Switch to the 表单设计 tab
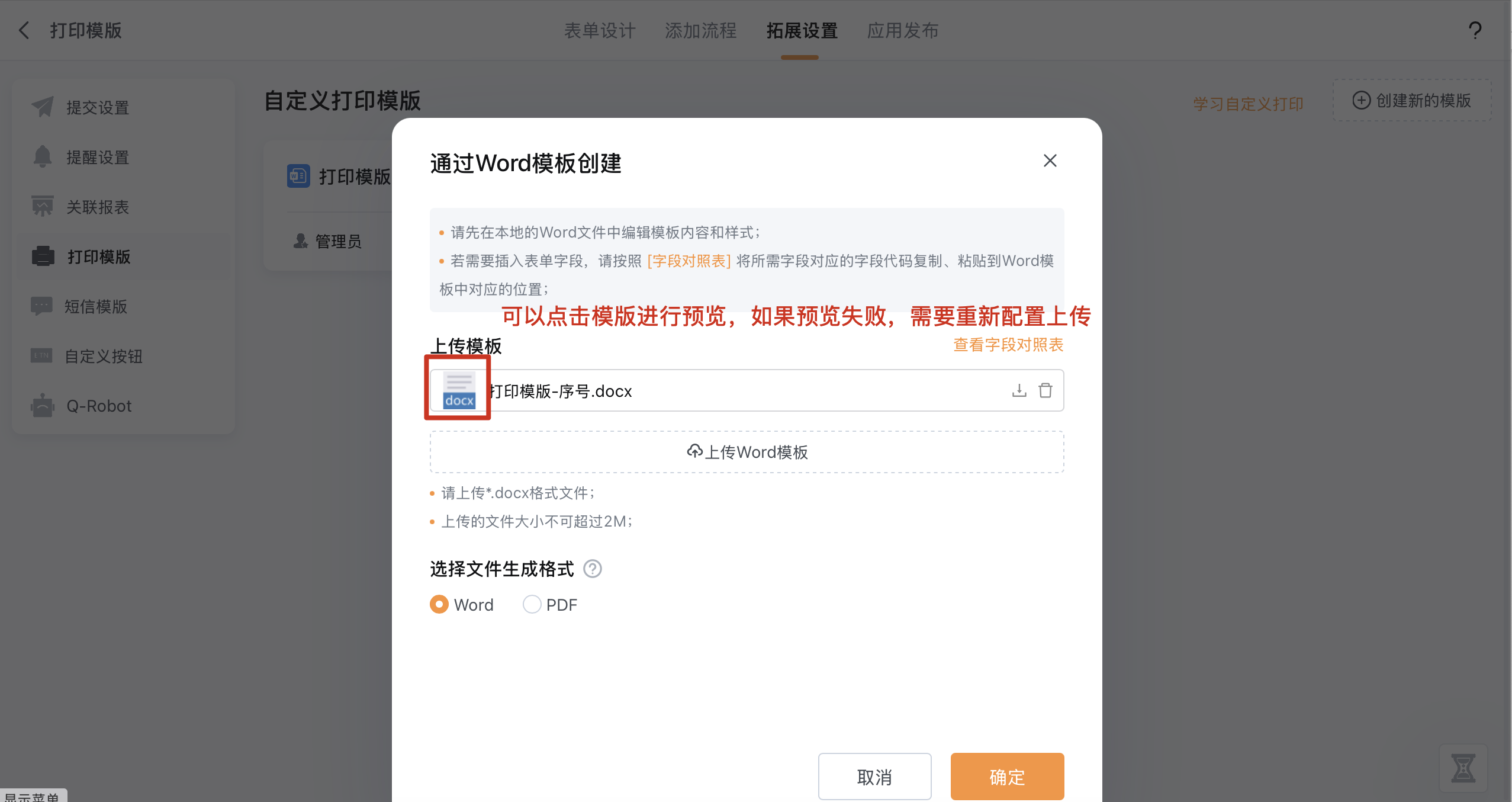This screenshot has height=802, width=1512. pyautogui.click(x=600, y=30)
